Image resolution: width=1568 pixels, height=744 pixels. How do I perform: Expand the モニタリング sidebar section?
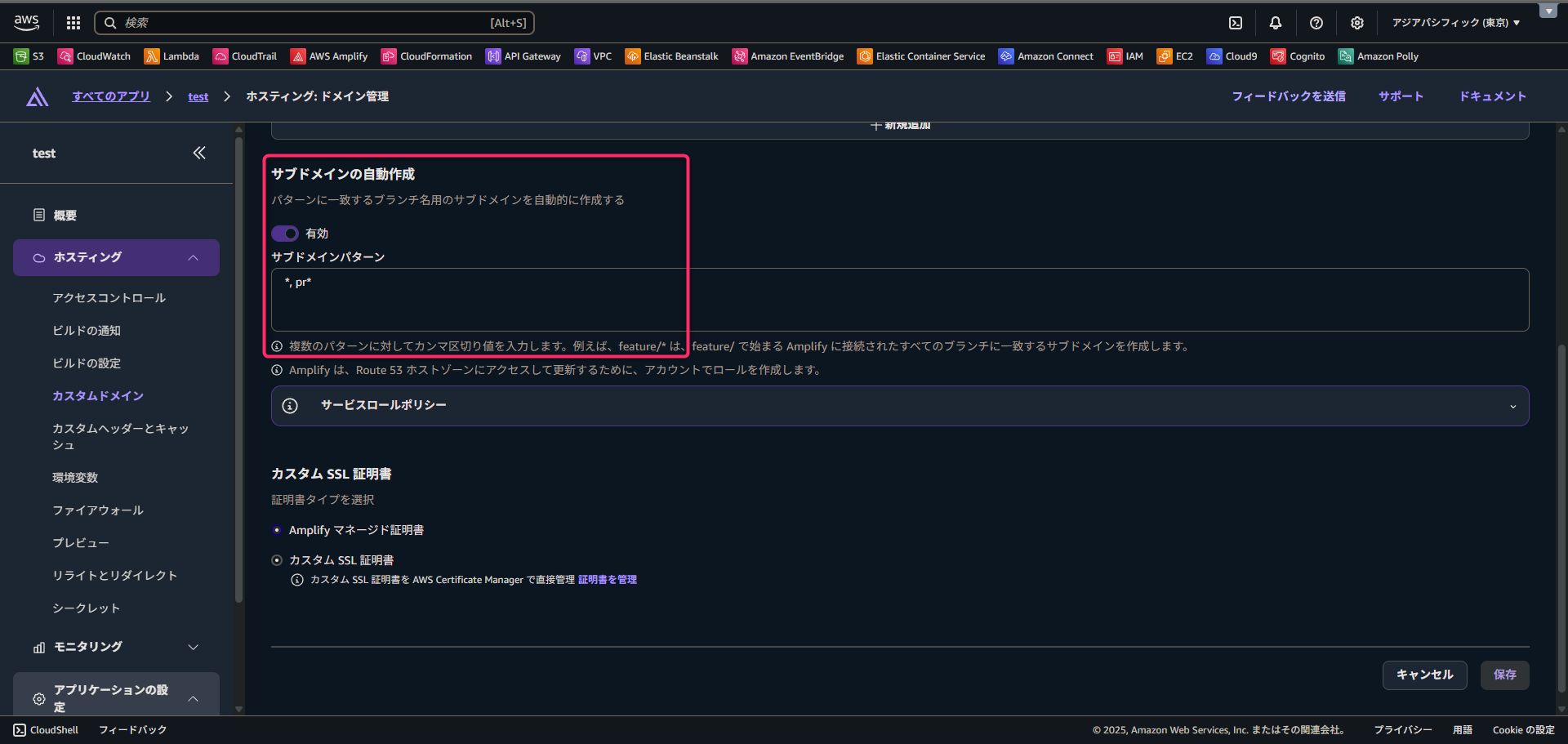point(116,647)
